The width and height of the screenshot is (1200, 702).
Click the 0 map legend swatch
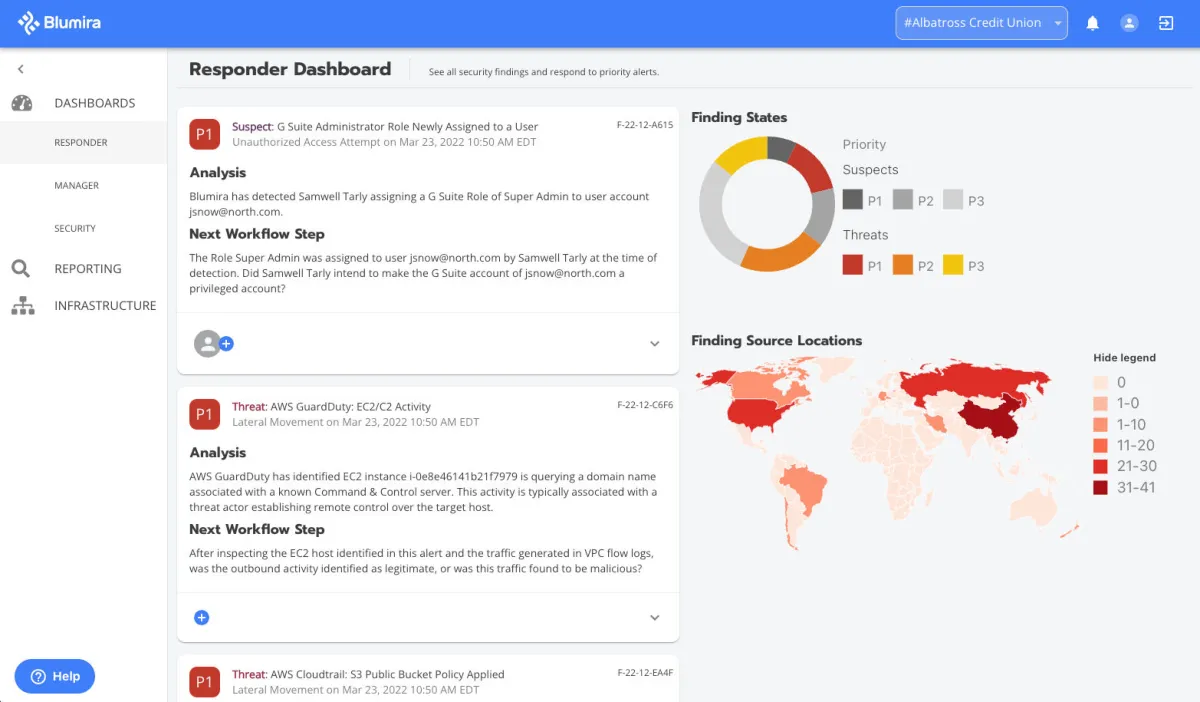(1100, 383)
